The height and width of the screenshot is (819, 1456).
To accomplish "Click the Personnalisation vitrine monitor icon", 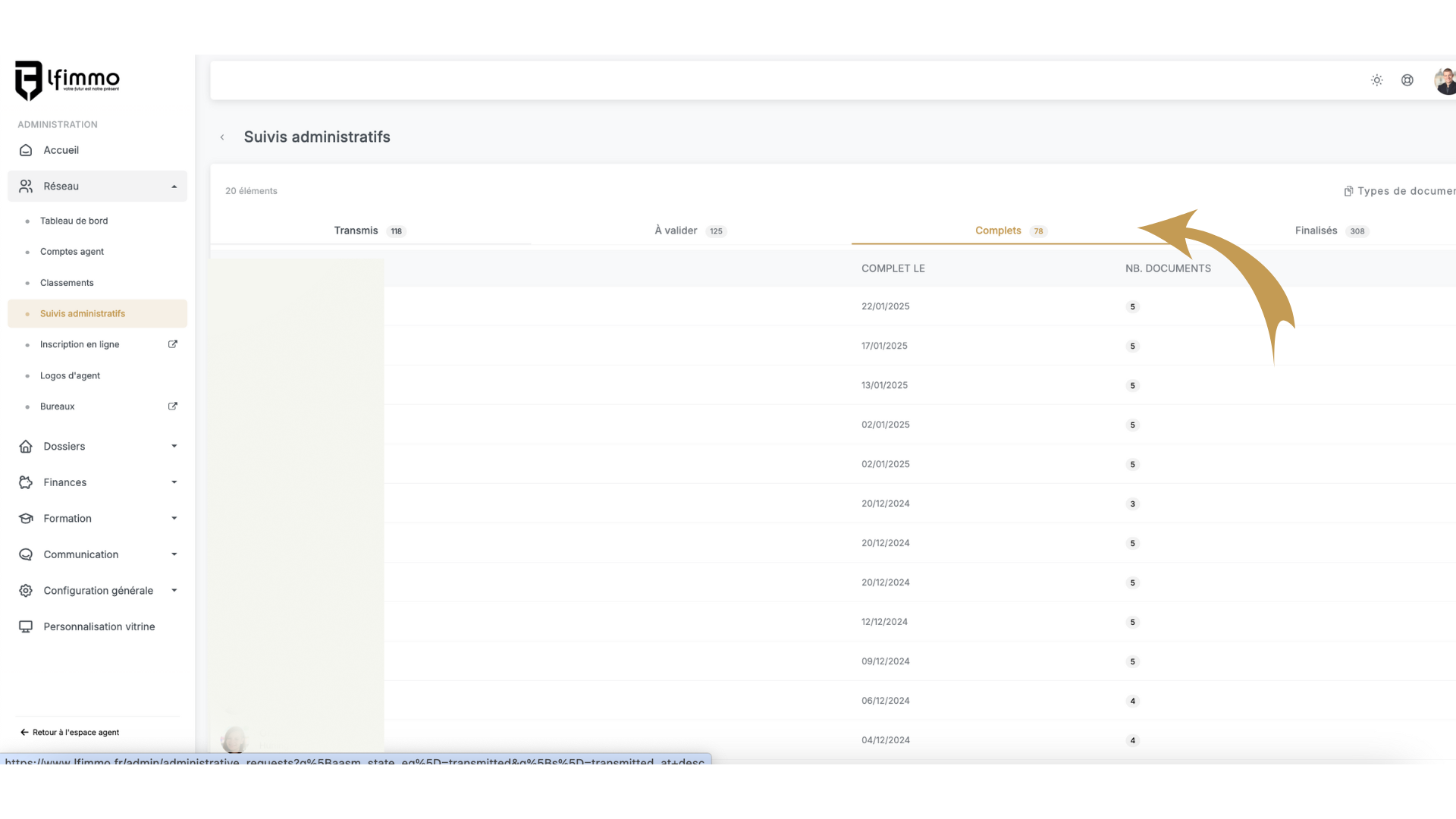I will coord(26,626).
